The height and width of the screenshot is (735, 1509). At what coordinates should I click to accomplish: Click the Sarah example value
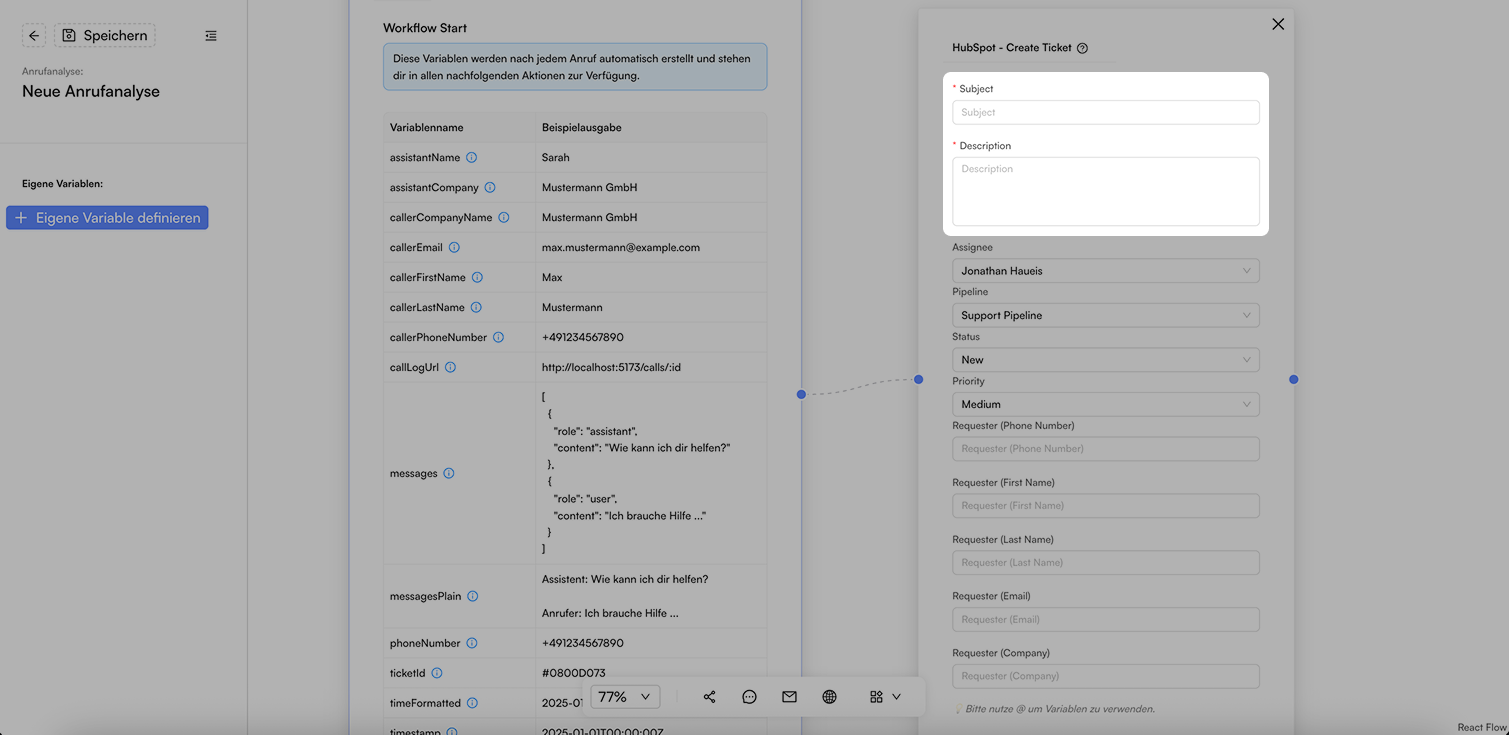pos(556,157)
